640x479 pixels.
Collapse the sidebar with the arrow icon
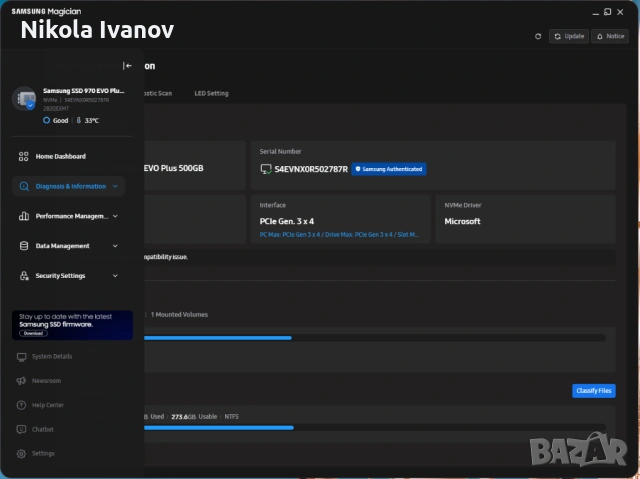(127, 66)
